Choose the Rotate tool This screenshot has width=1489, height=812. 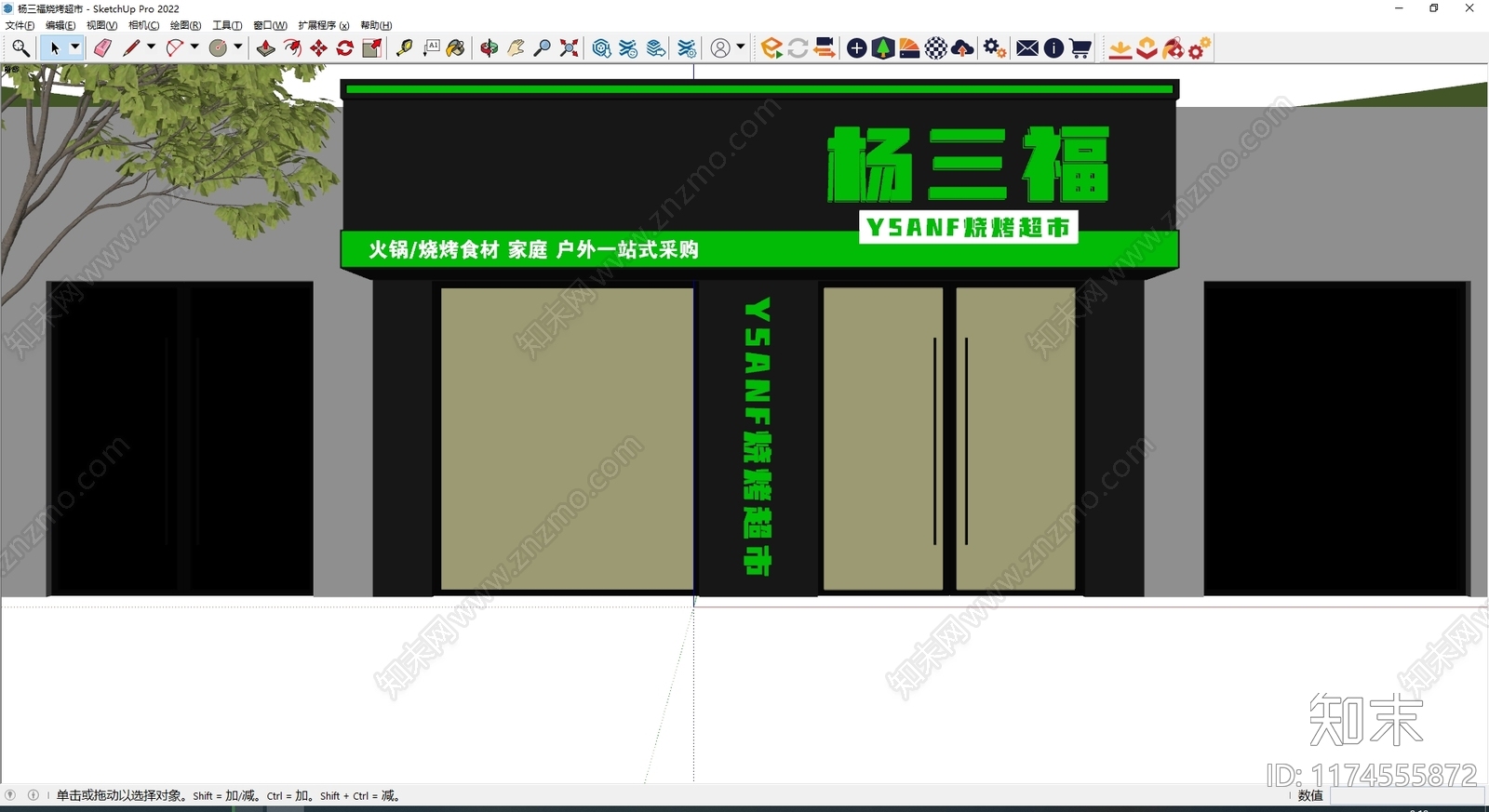coord(344,48)
